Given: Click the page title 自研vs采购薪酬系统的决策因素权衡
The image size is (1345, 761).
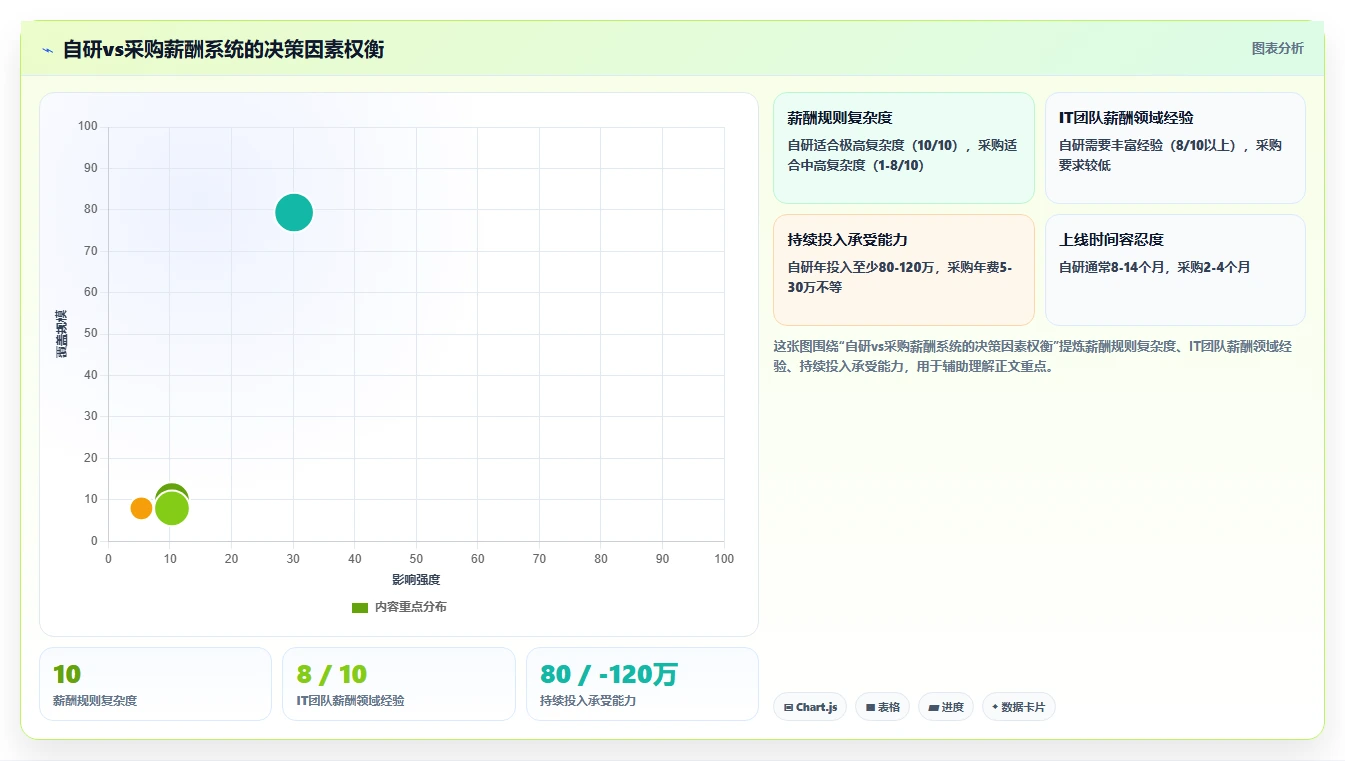Looking at the screenshot, I should [x=223, y=50].
